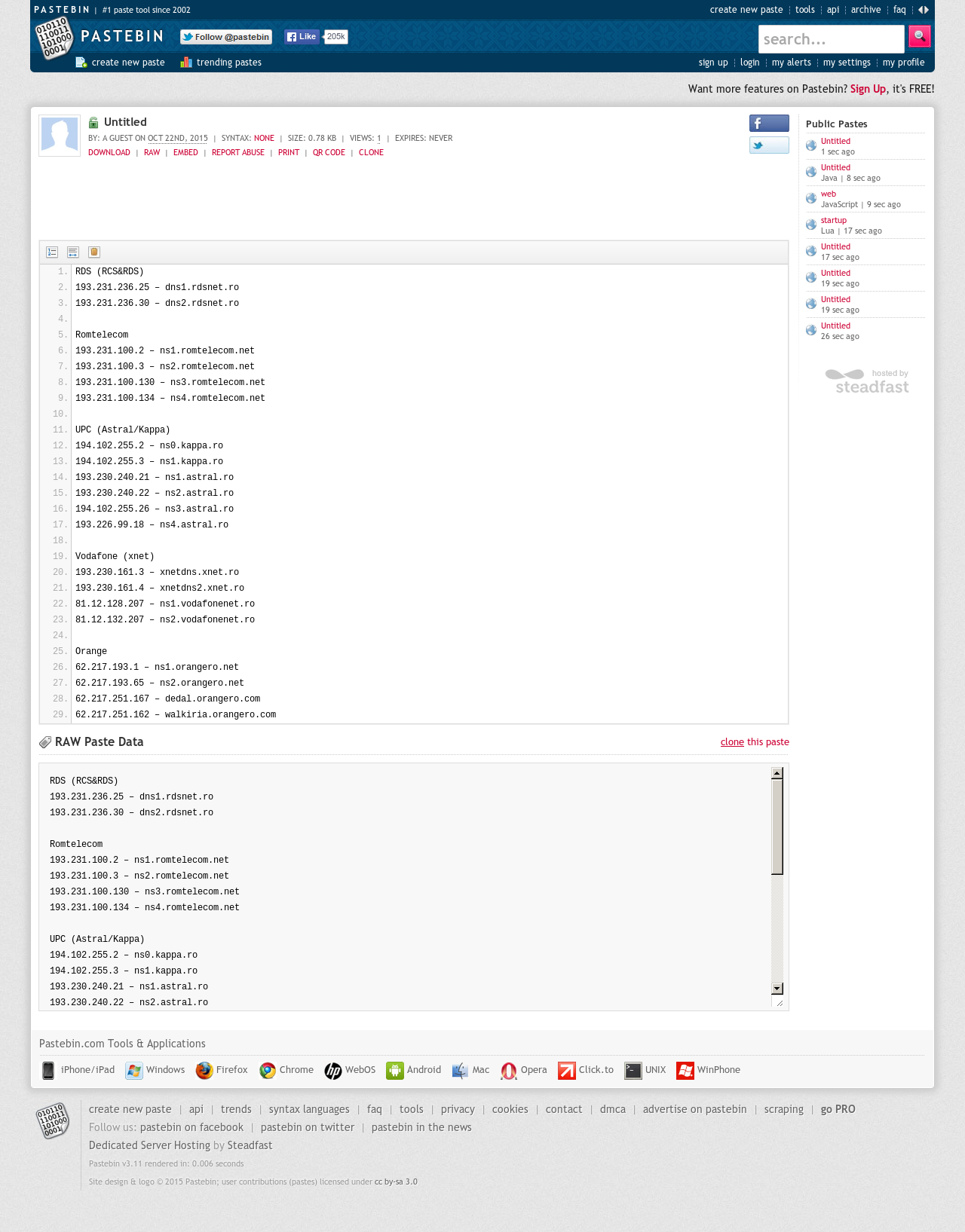The image size is (965, 1232).
Task: Click the raw paste scrollbar up arrow
Action: tap(777, 773)
